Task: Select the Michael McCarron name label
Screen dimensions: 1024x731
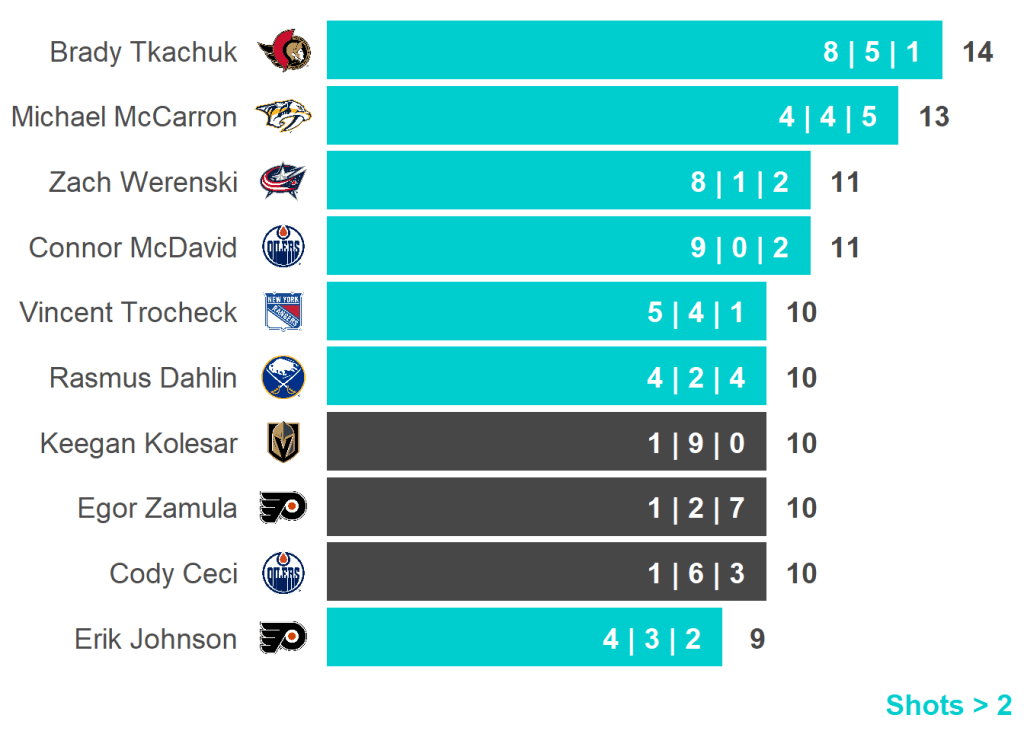Action: click(x=124, y=117)
